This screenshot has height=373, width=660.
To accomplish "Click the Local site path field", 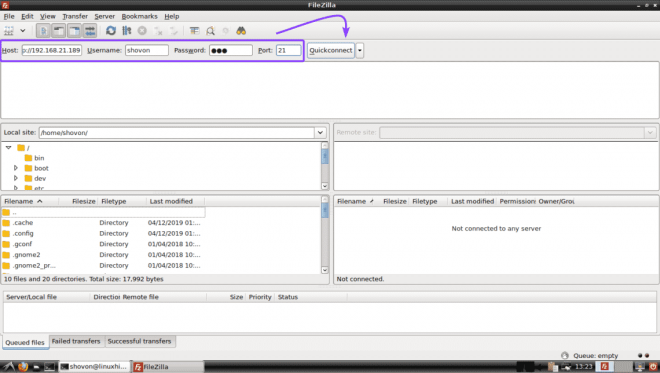I will pyautogui.click(x=177, y=133).
